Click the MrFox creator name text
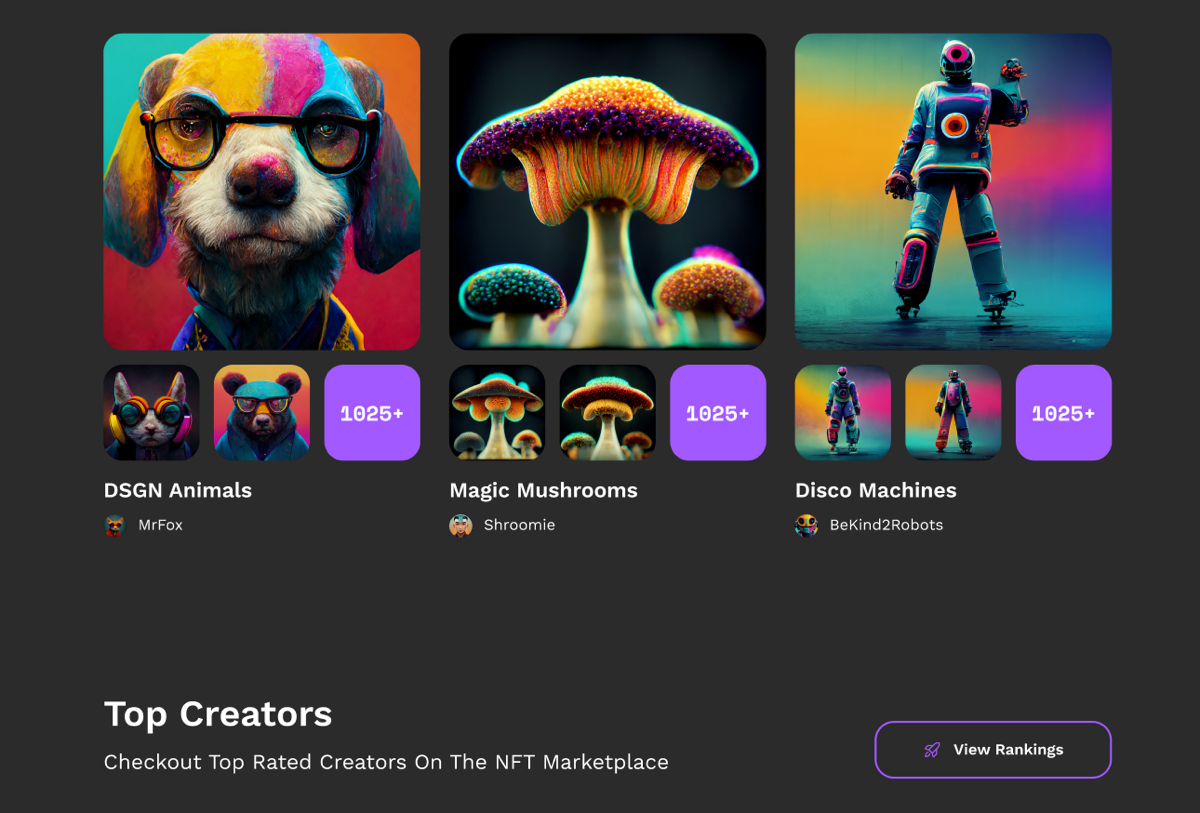The height and width of the screenshot is (813, 1200). click(x=160, y=524)
